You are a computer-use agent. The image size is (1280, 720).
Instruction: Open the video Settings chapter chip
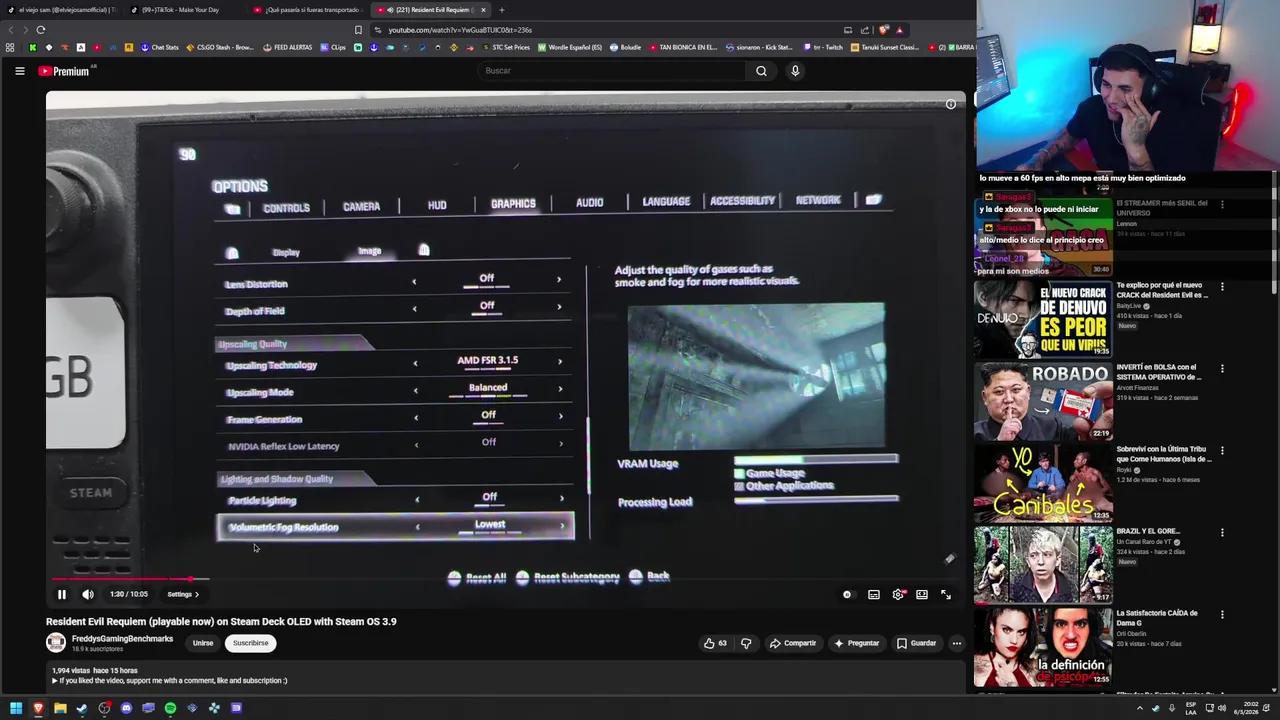tap(182, 594)
